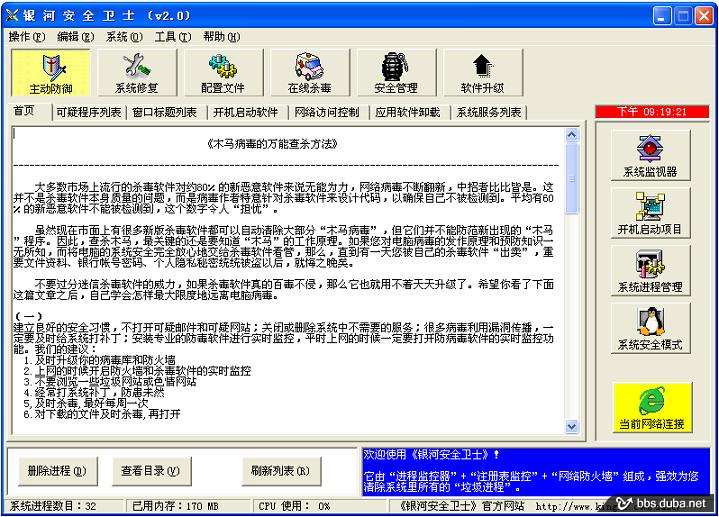Close the 银河安全卫士 window
719x517 pixels.
pyautogui.click(x=704, y=16)
